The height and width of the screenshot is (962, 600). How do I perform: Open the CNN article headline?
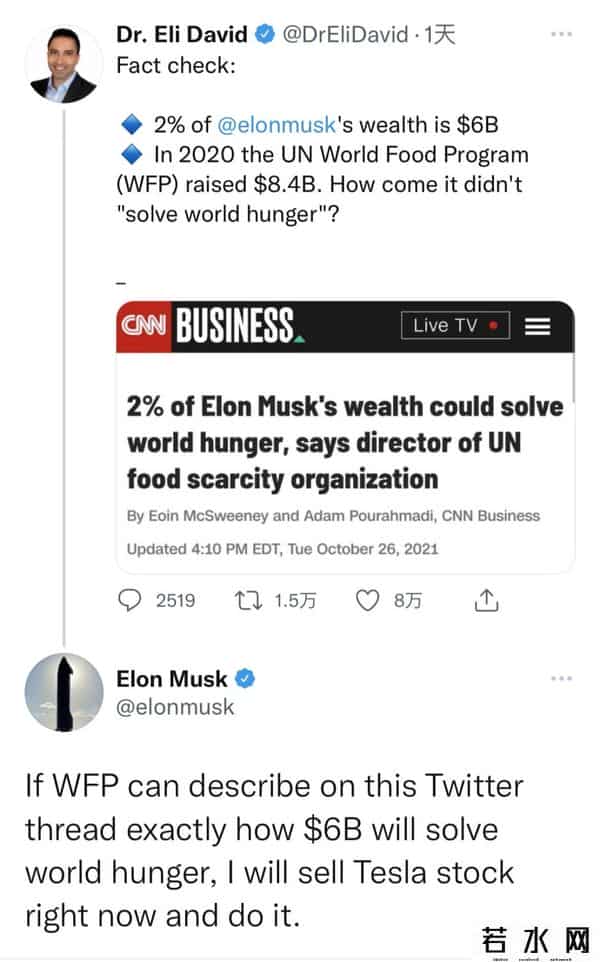(x=344, y=443)
